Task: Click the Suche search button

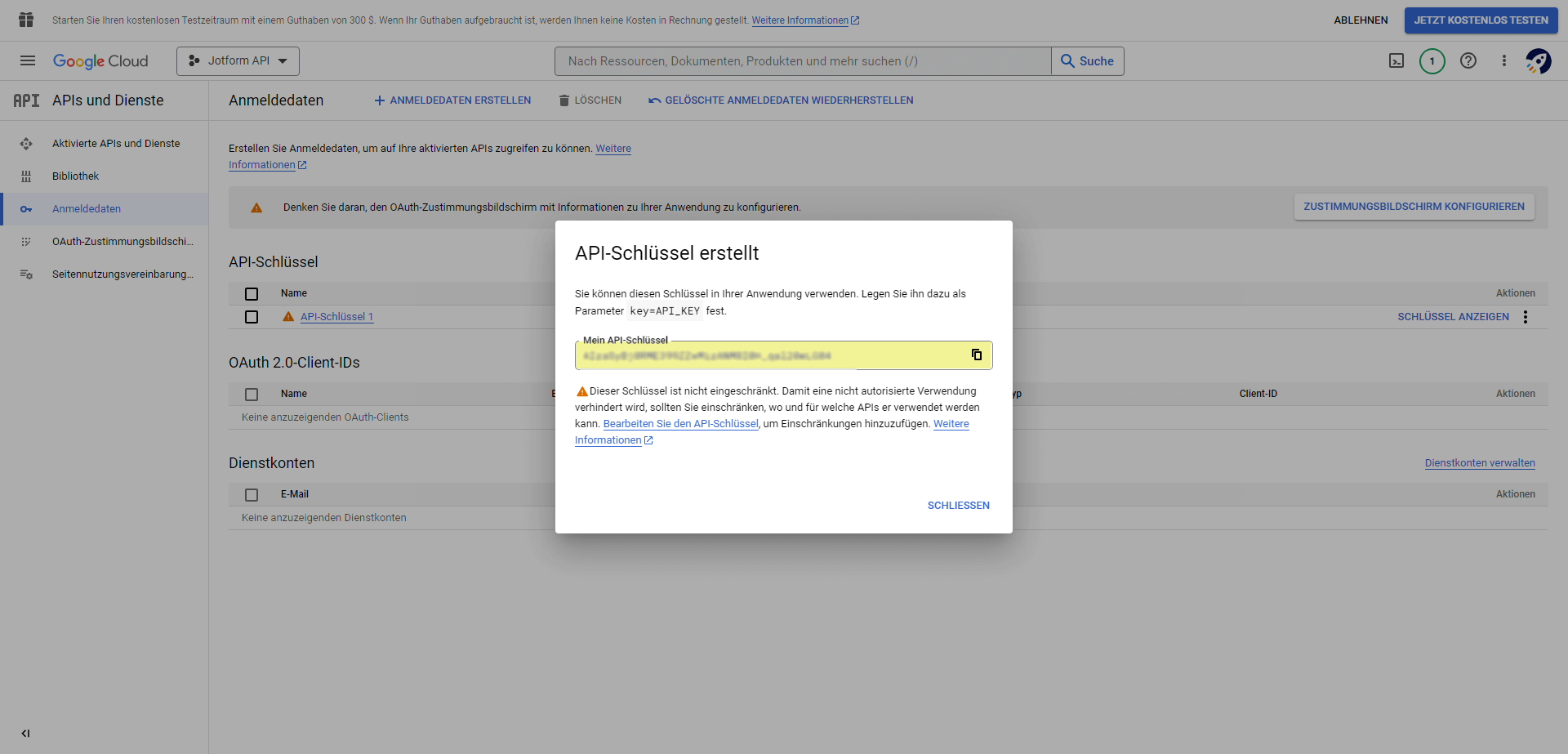Action: (x=1088, y=61)
